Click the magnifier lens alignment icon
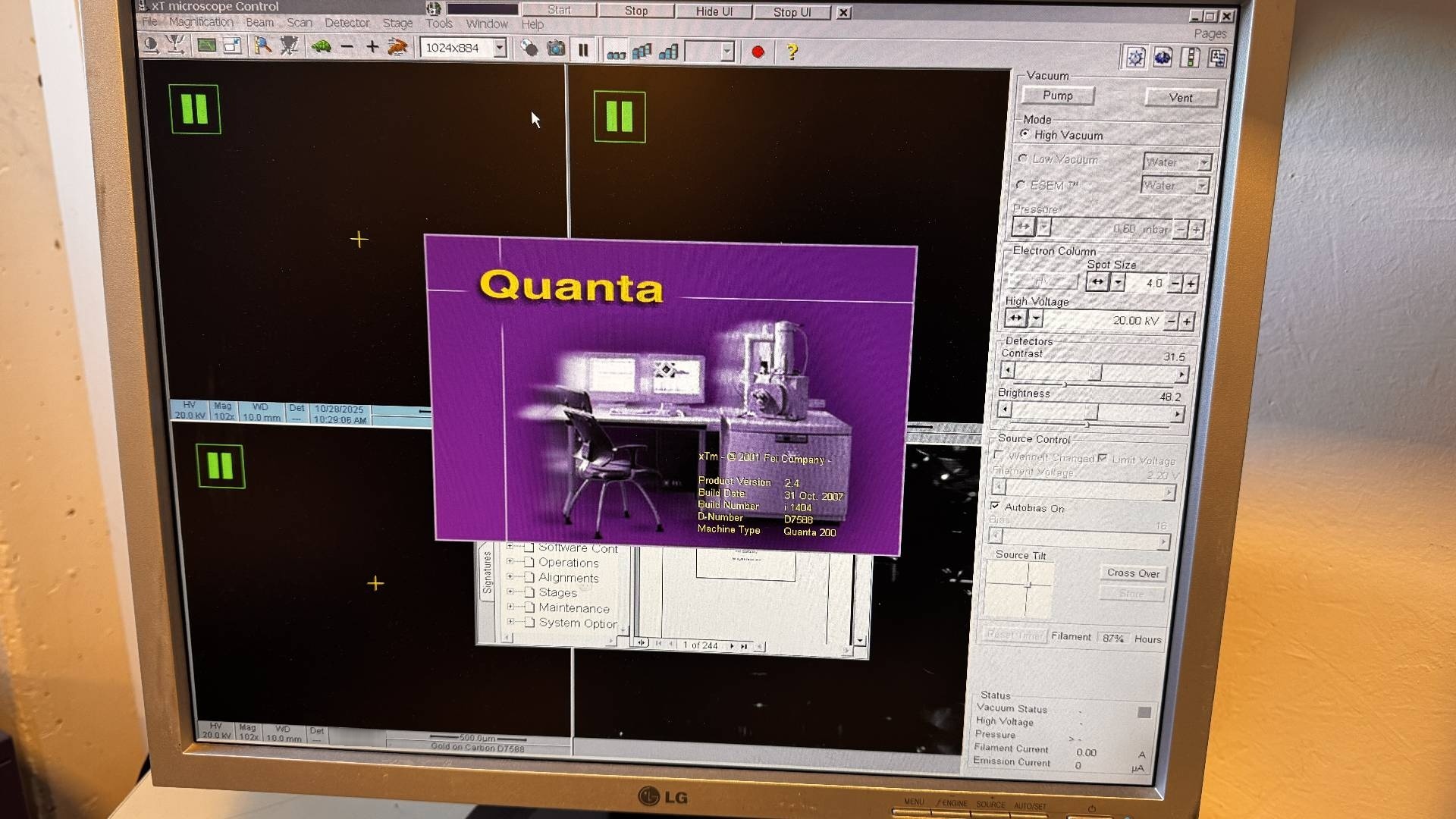This screenshot has width=1456, height=819. click(262, 45)
